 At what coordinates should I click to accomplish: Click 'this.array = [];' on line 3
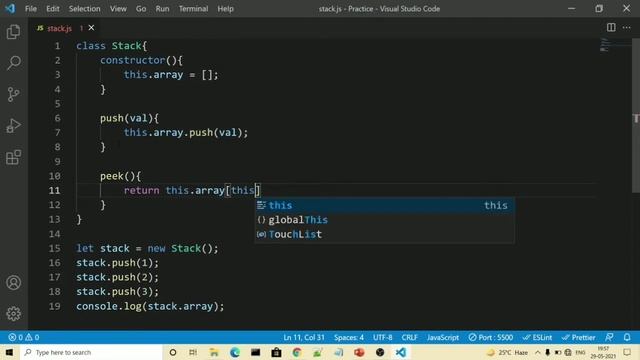pyautogui.click(x=171, y=75)
